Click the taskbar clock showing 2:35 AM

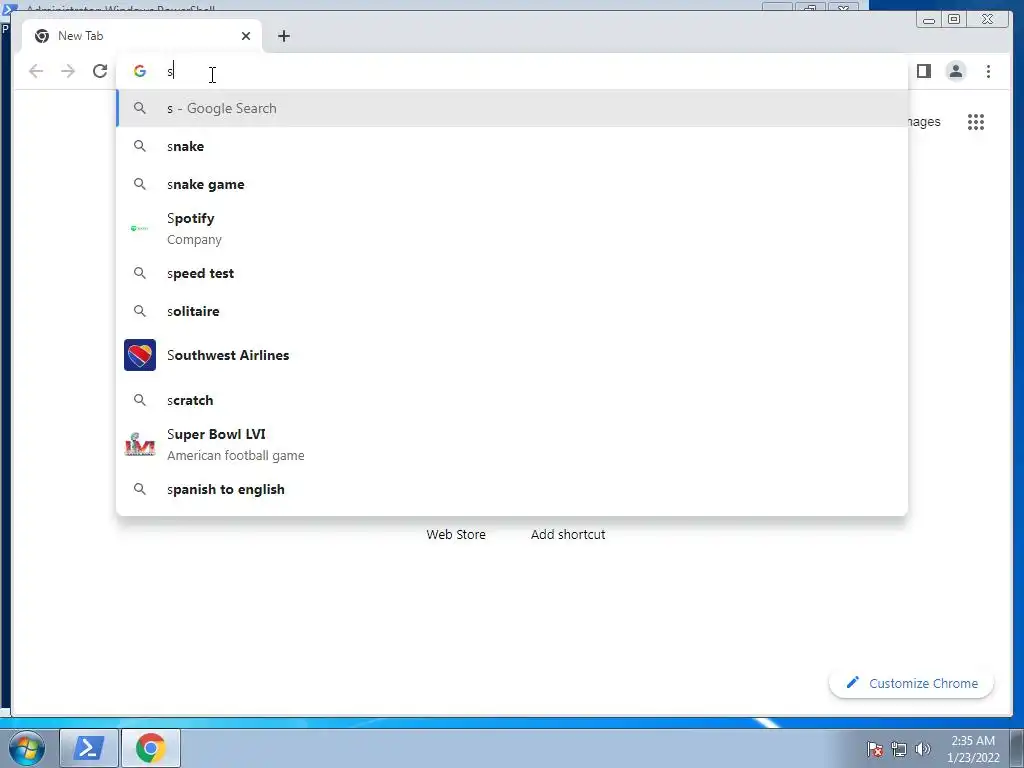[973, 749]
